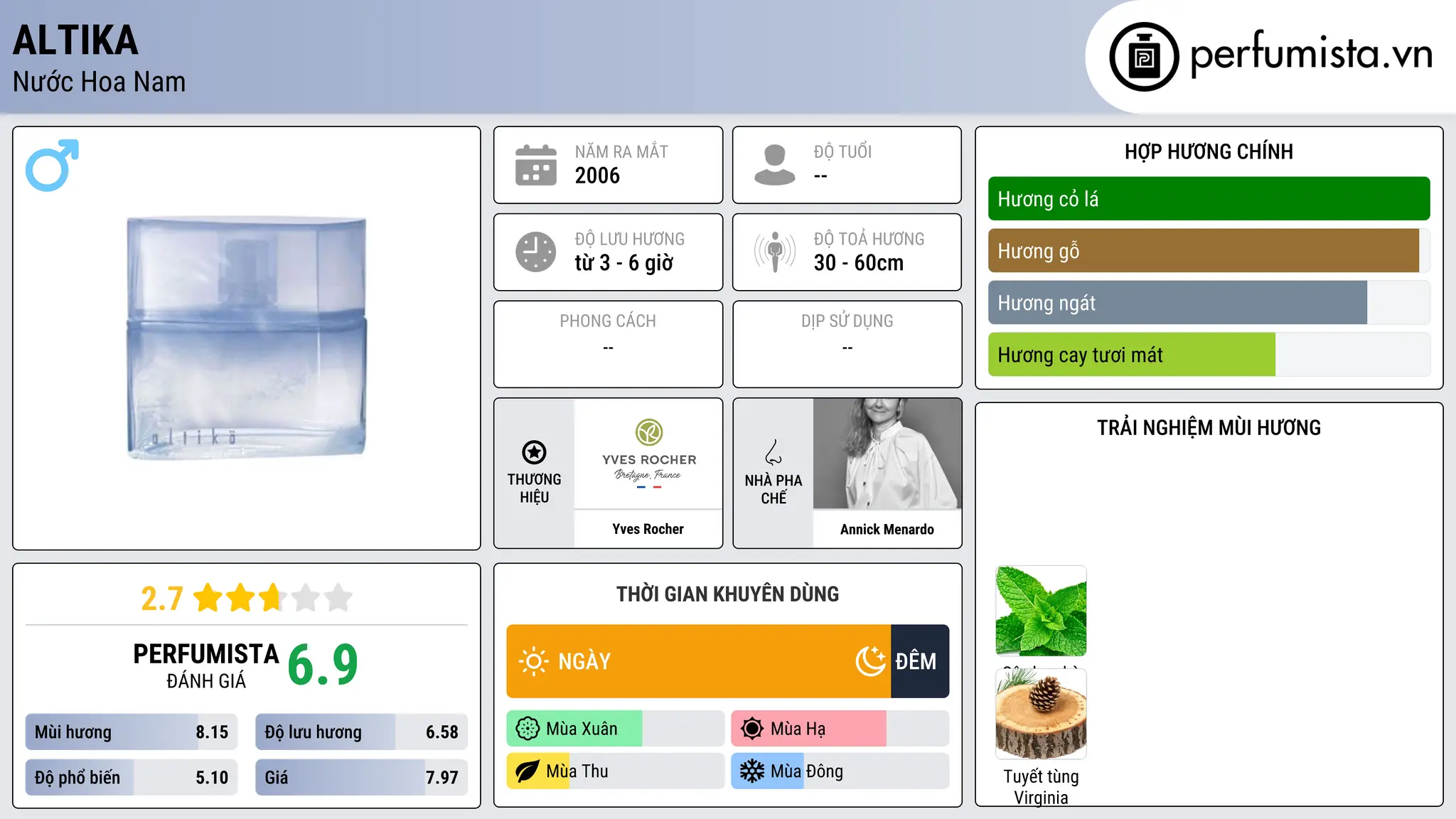Click the Độ phổ biến 5.10 score bar
This screenshot has height=819, width=1456.
(132, 777)
